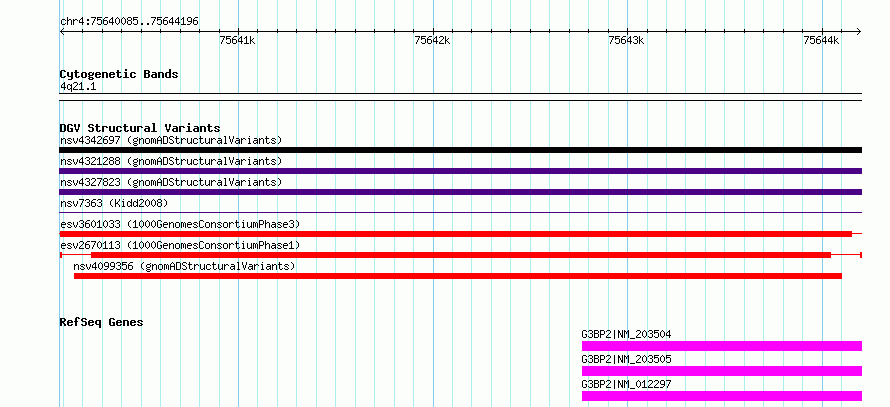
Task: Select the thin purple nsv7363 variant line
Action: click(460, 212)
